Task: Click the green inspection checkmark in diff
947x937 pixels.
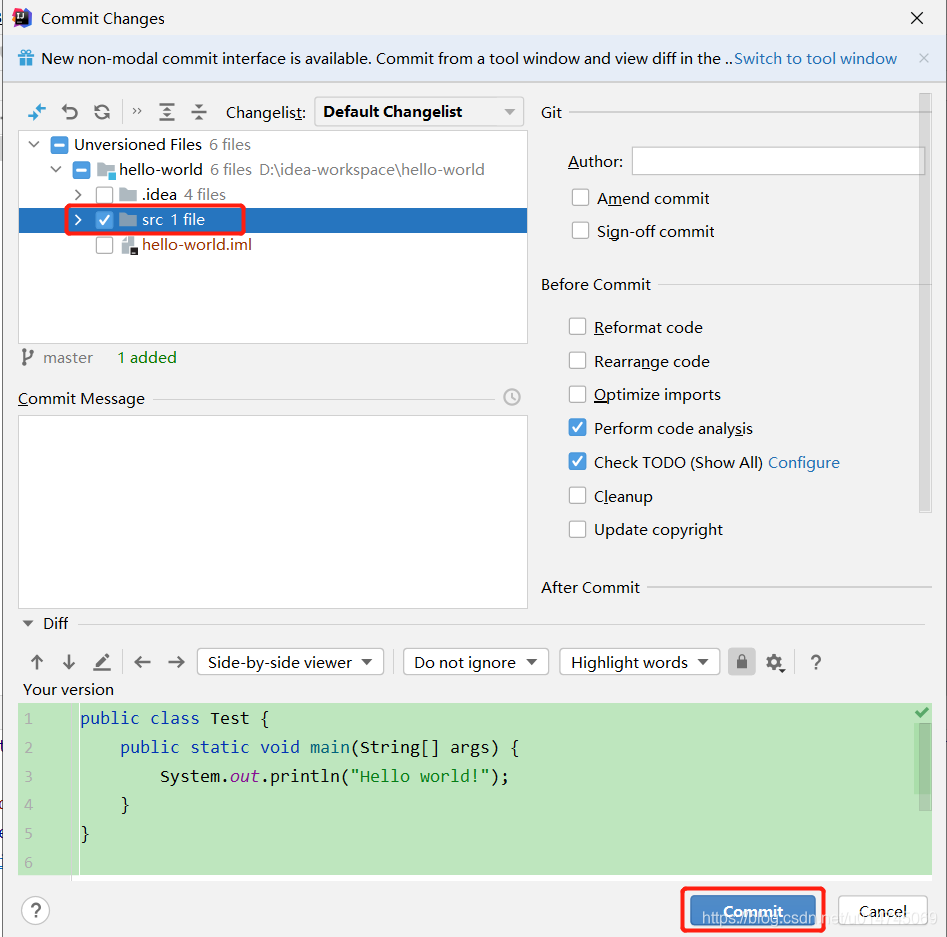Action: pos(922,713)
